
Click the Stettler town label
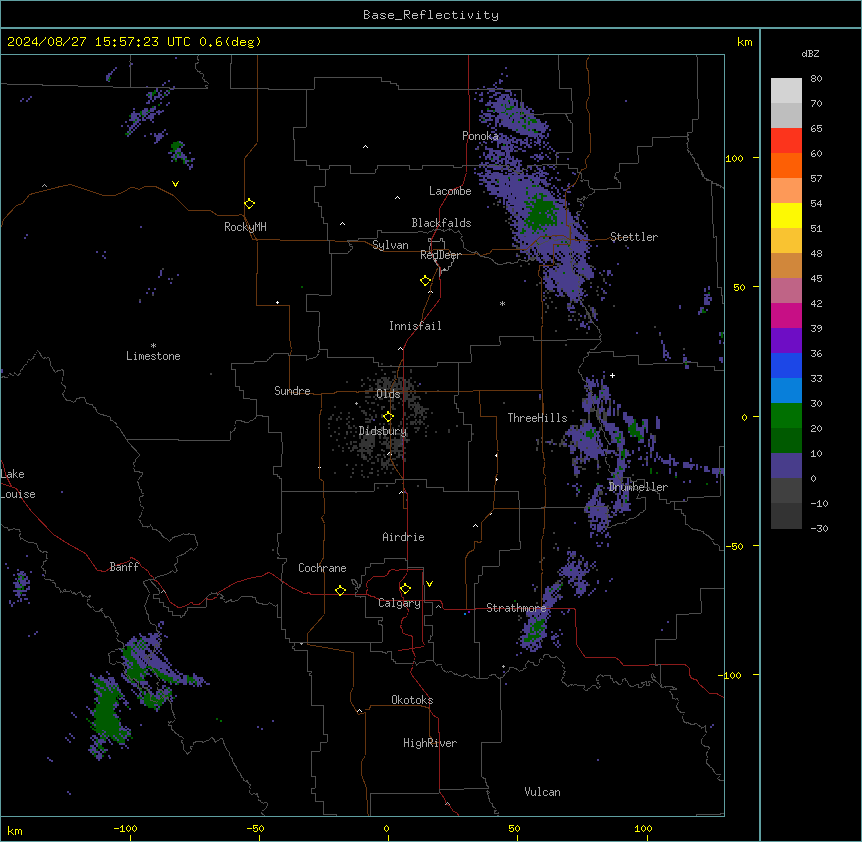point(634,237)
